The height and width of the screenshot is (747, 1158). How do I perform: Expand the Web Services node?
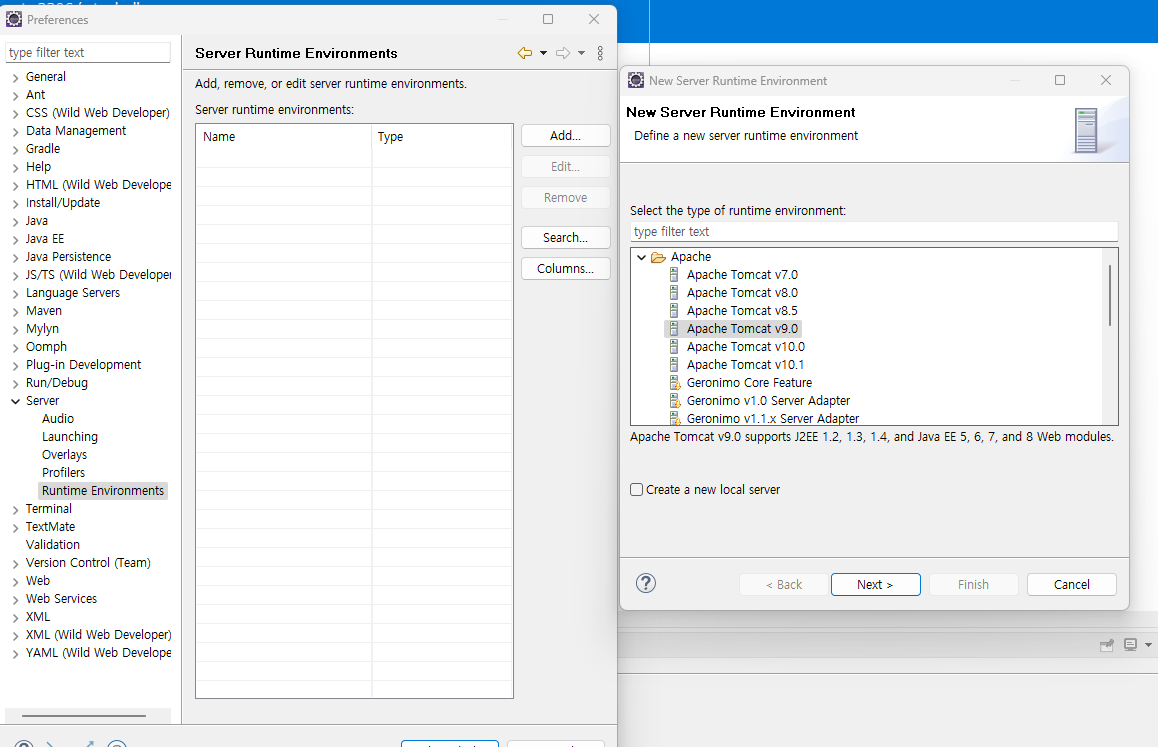pyautogui.click(x=16, y=600)
